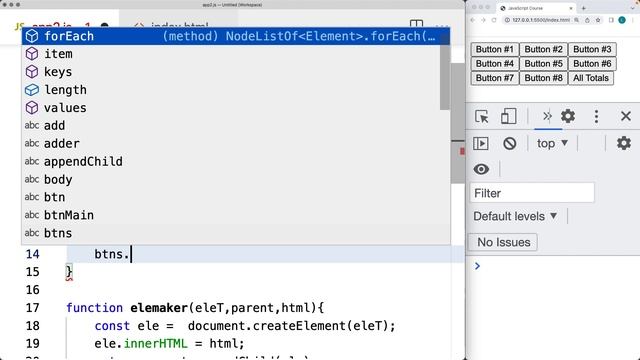Open the browser profile avatar
The width and height of the screenshot is (640, 360).
(x=622, y=20)
